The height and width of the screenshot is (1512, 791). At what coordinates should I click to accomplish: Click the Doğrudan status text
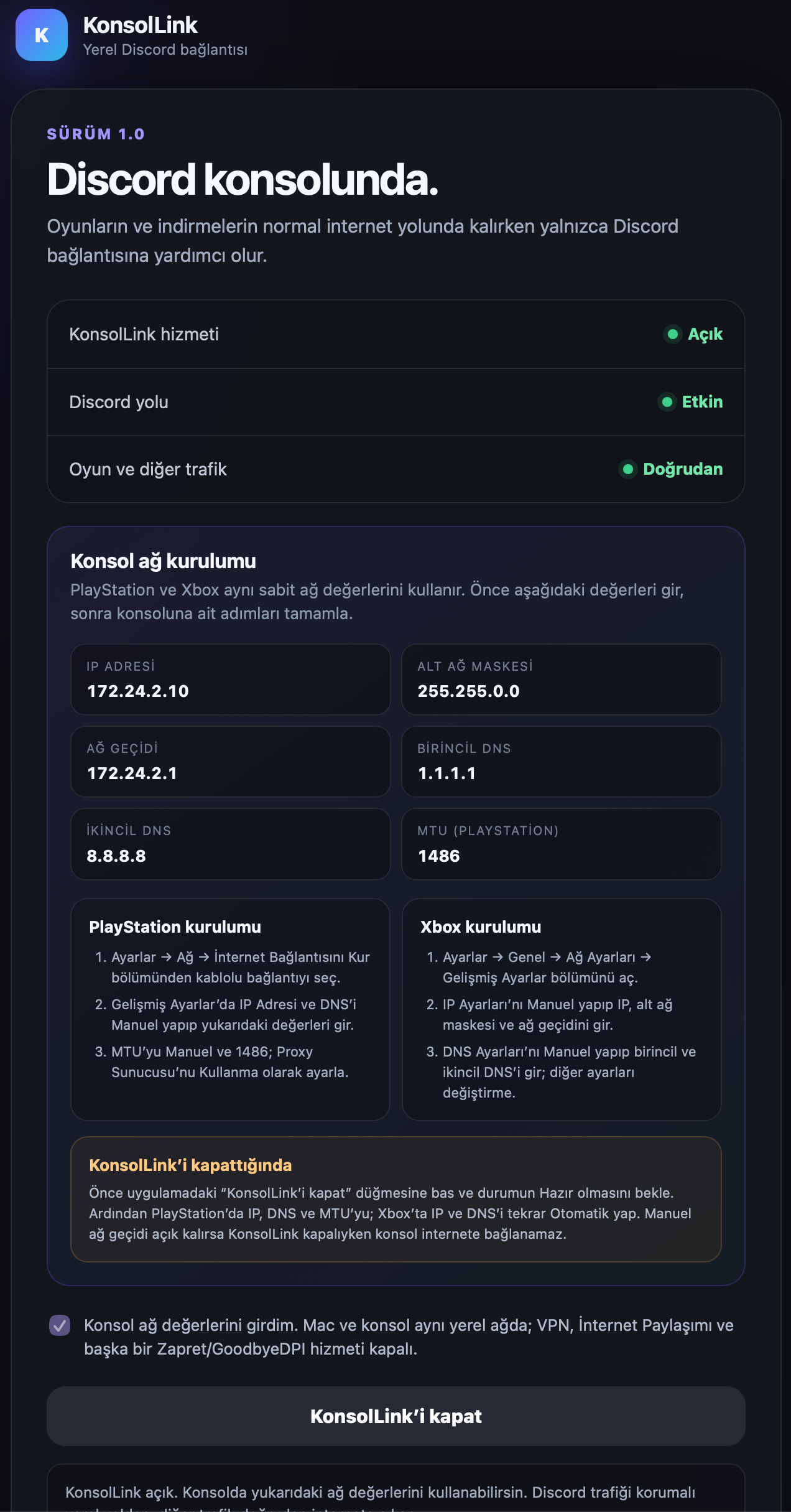coord(683,469)
